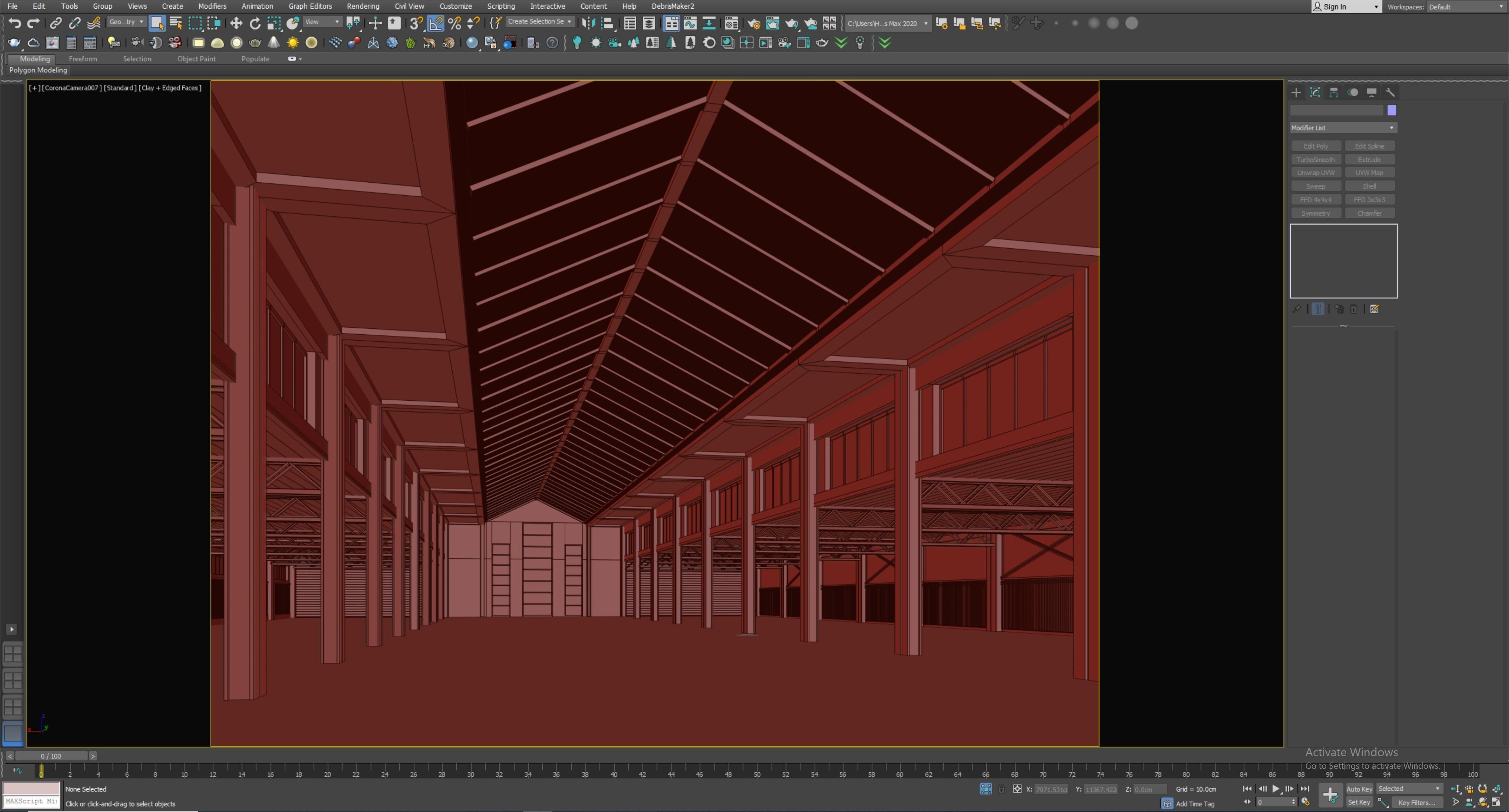Image resolution: width=1509 pixels, height=812 pixels.
Task: Click the yellow sun light icon
Action: (293, 43)
